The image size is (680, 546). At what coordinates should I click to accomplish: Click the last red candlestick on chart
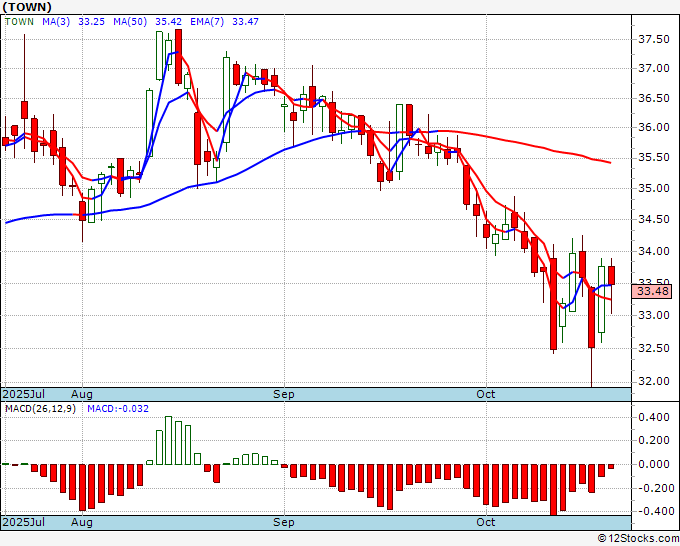(x=611, y=276)
